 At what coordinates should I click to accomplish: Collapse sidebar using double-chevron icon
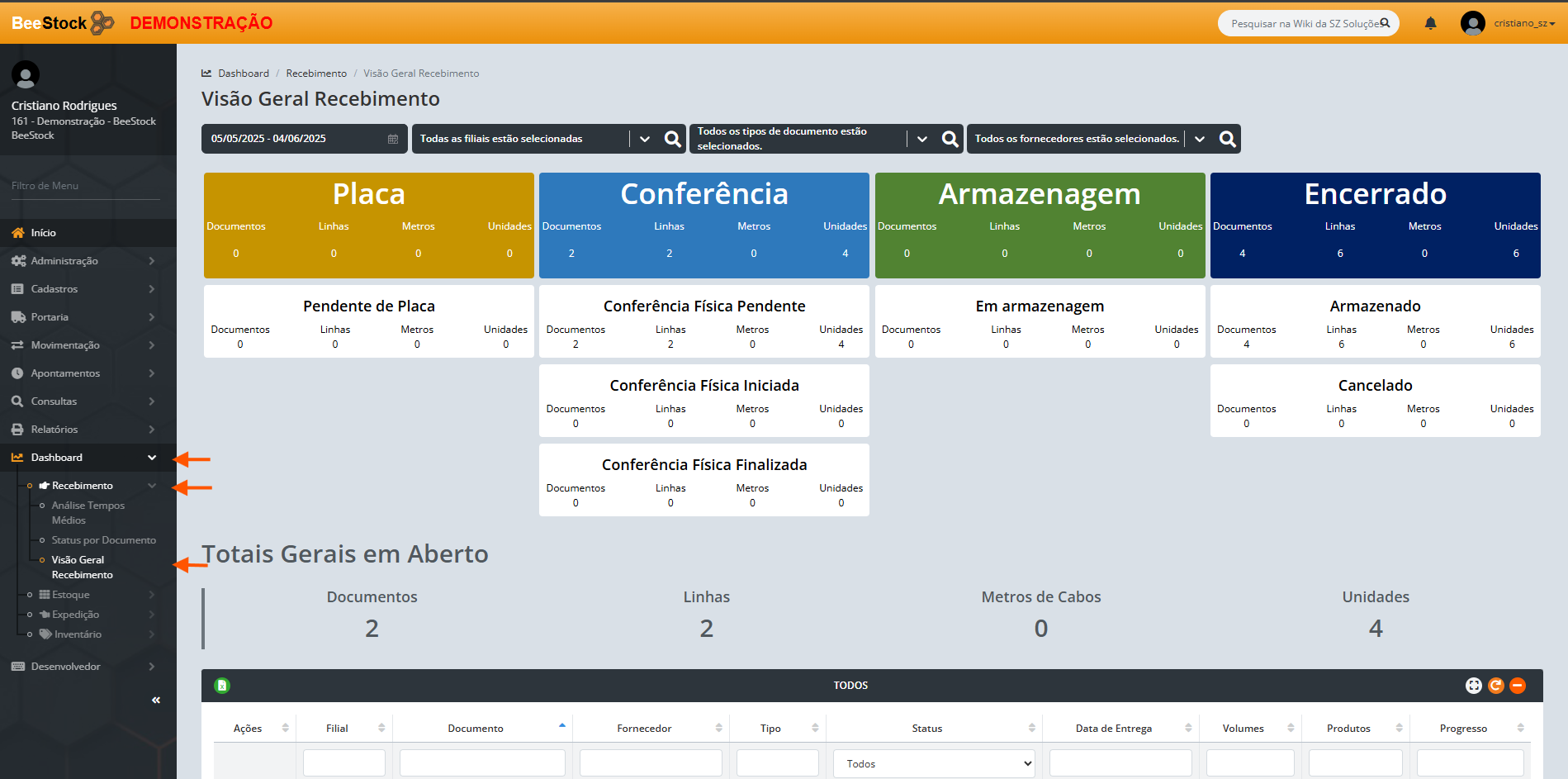click(x=155, y=700)
